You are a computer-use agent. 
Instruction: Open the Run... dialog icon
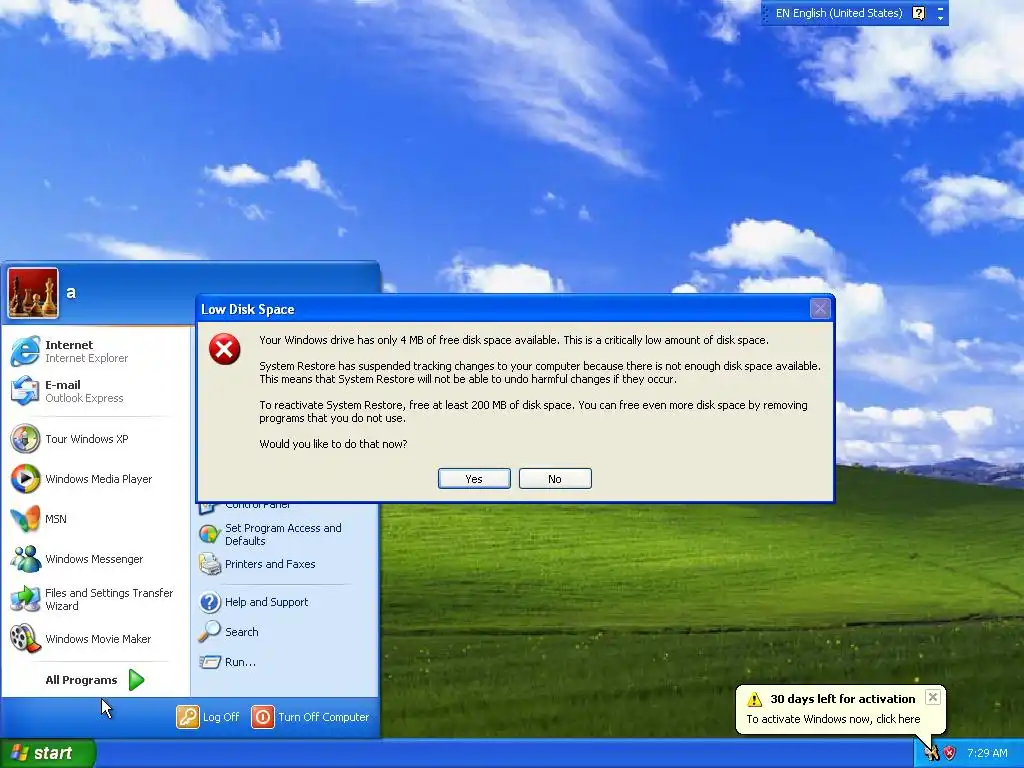[210, 662]
